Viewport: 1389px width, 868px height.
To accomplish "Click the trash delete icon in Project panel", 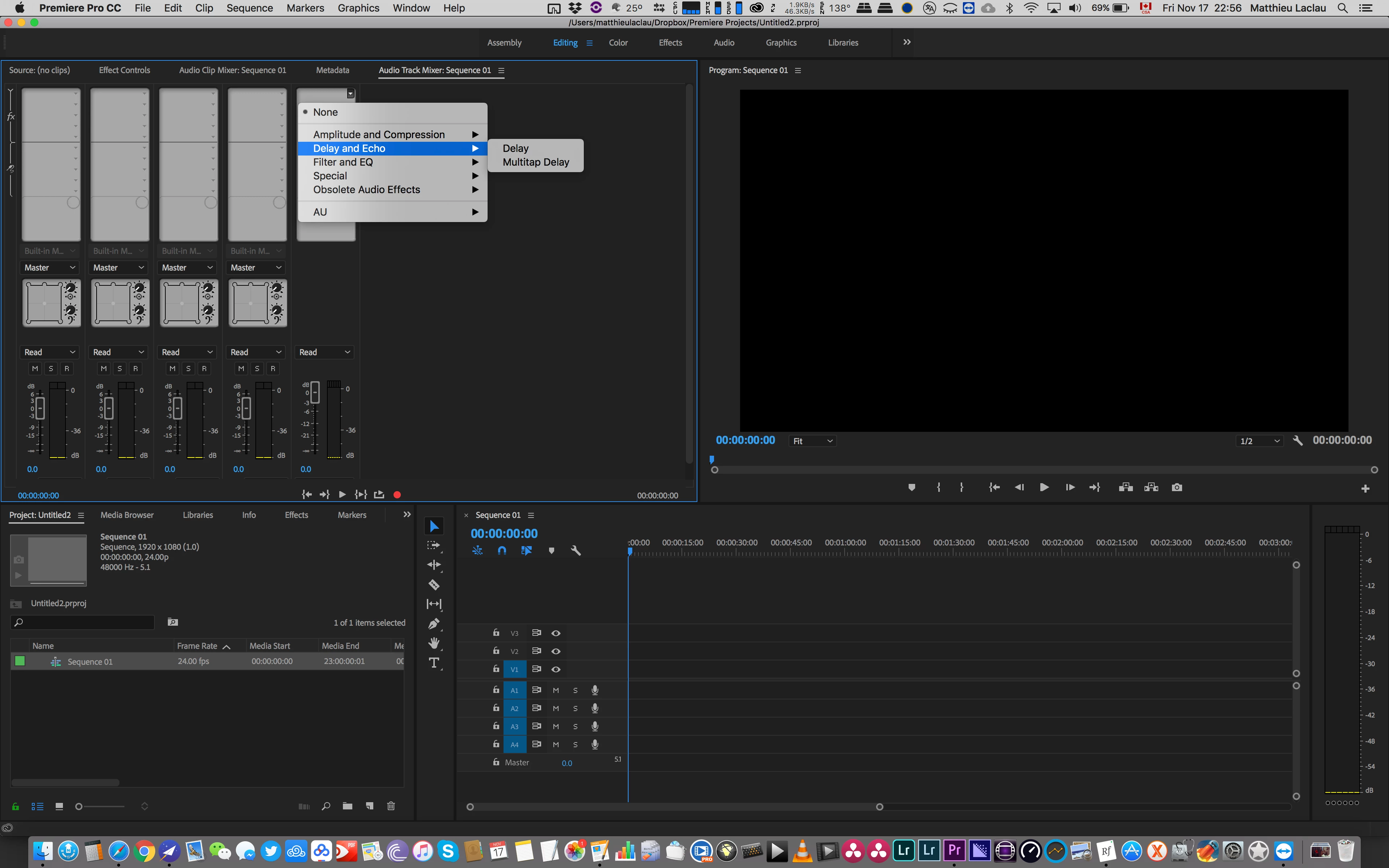I will (391, 806).
